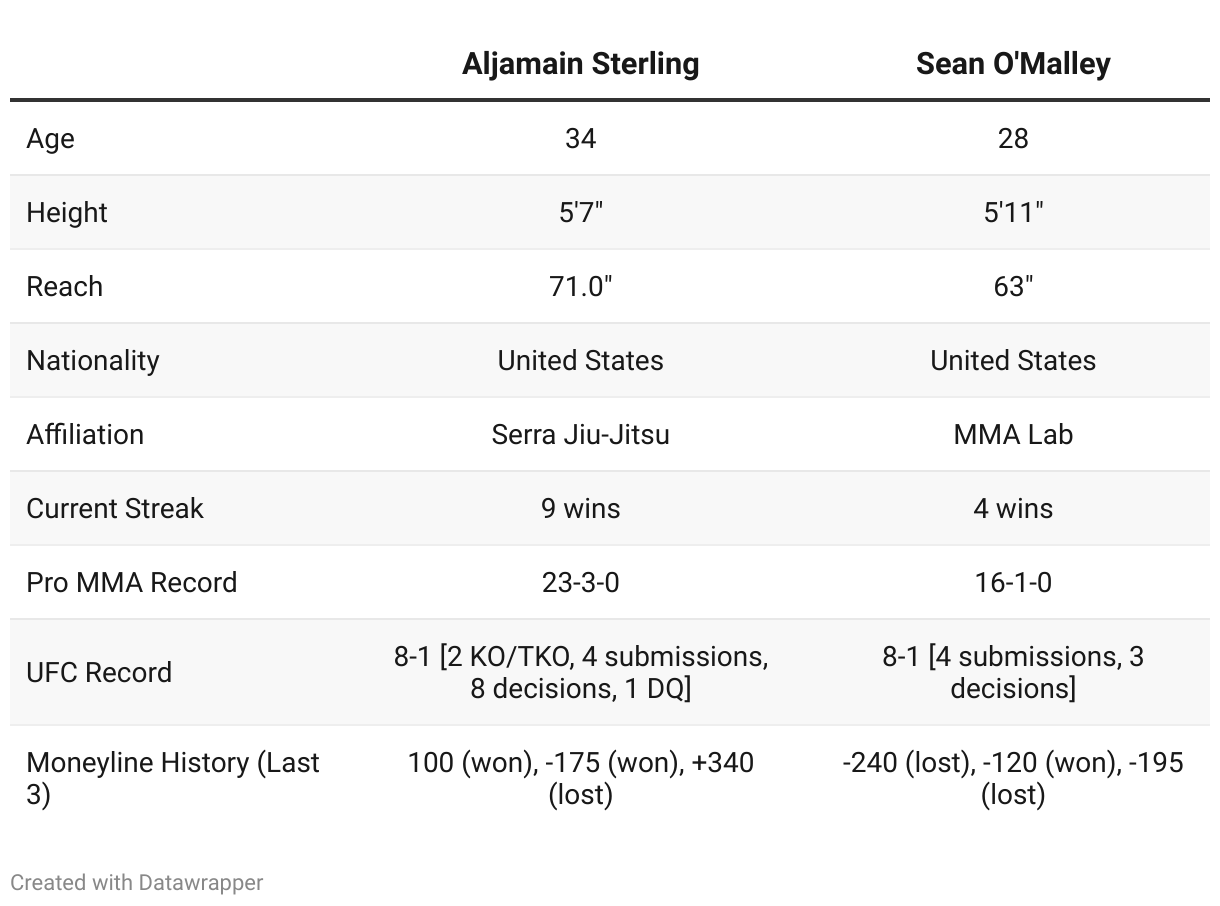1220x906 pixels.
Task: Select Sterling's 9 wins streak cell
Action: 580,508
